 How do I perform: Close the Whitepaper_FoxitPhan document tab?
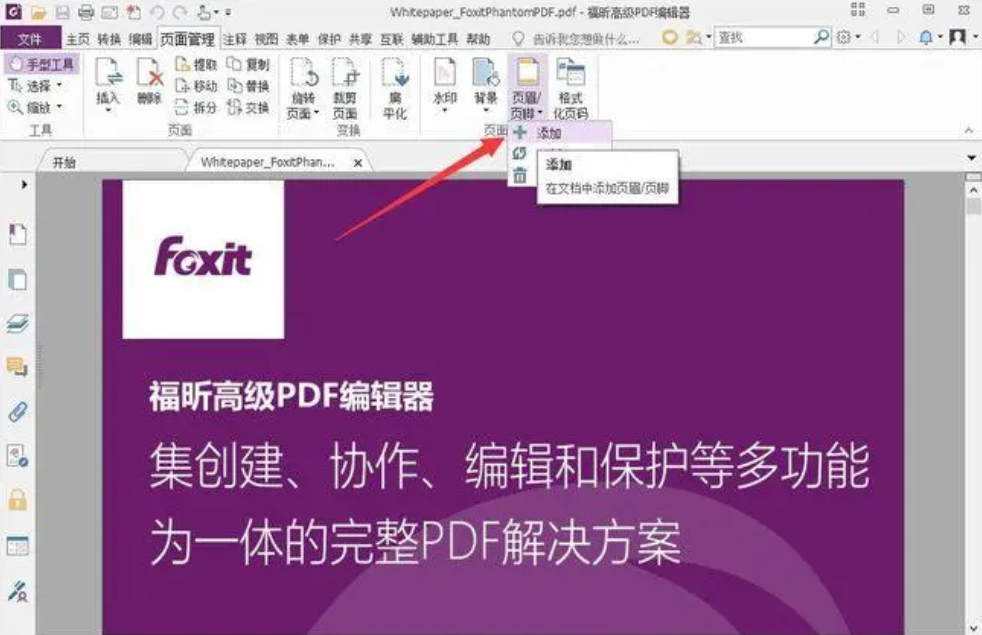tap(358, 163)
